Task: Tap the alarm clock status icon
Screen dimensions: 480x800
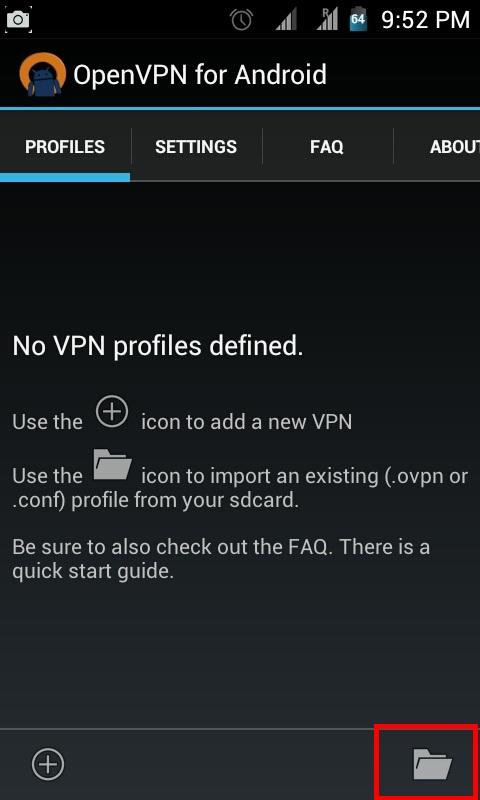Action: click(241, 20)
